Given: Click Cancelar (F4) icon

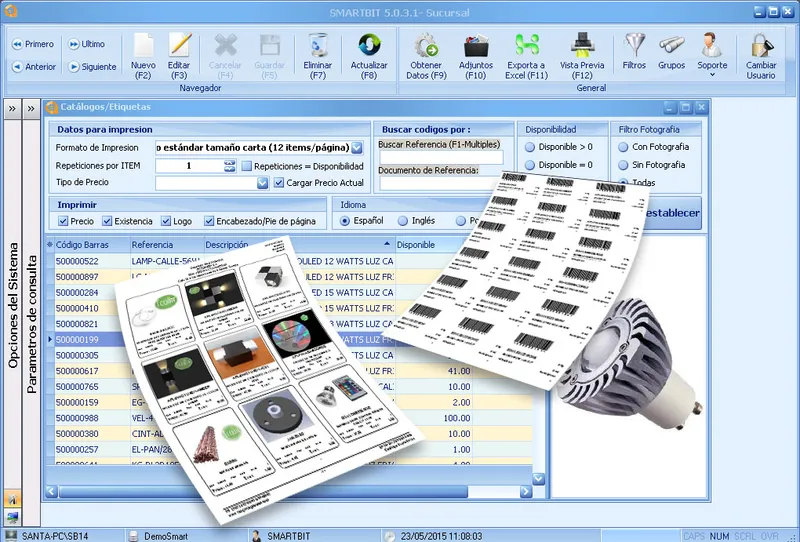Looking at the screenshot, I should pos(226,45).
